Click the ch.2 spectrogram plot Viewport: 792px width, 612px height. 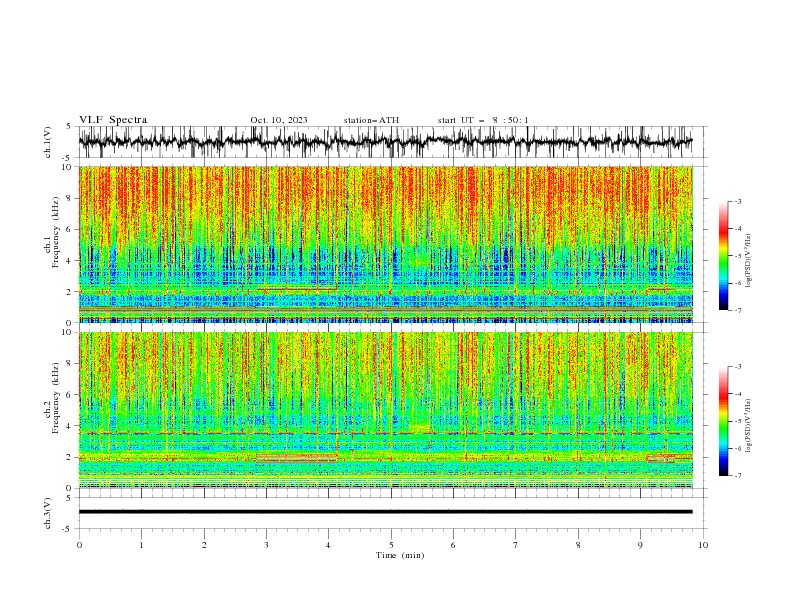coord(386,410)
